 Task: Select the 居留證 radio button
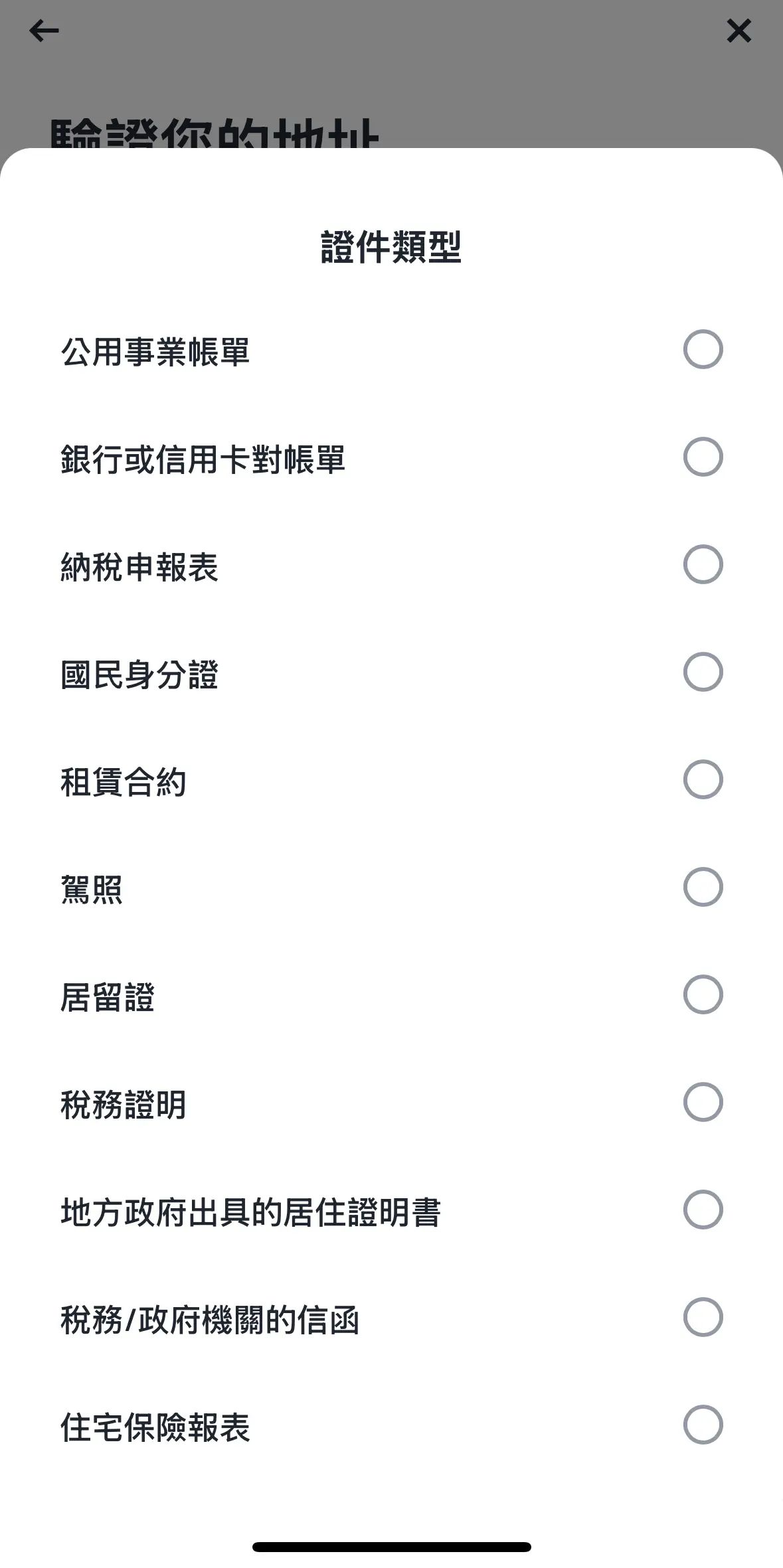(703, 994)
